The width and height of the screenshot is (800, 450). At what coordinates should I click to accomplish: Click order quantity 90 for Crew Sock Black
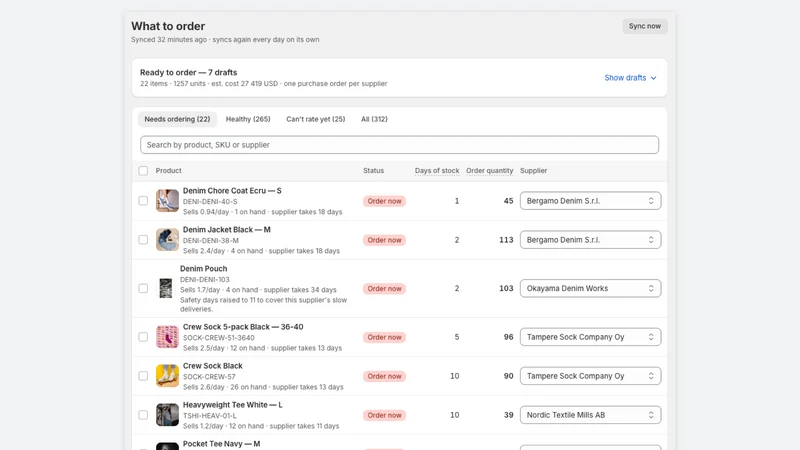point(508,376)
